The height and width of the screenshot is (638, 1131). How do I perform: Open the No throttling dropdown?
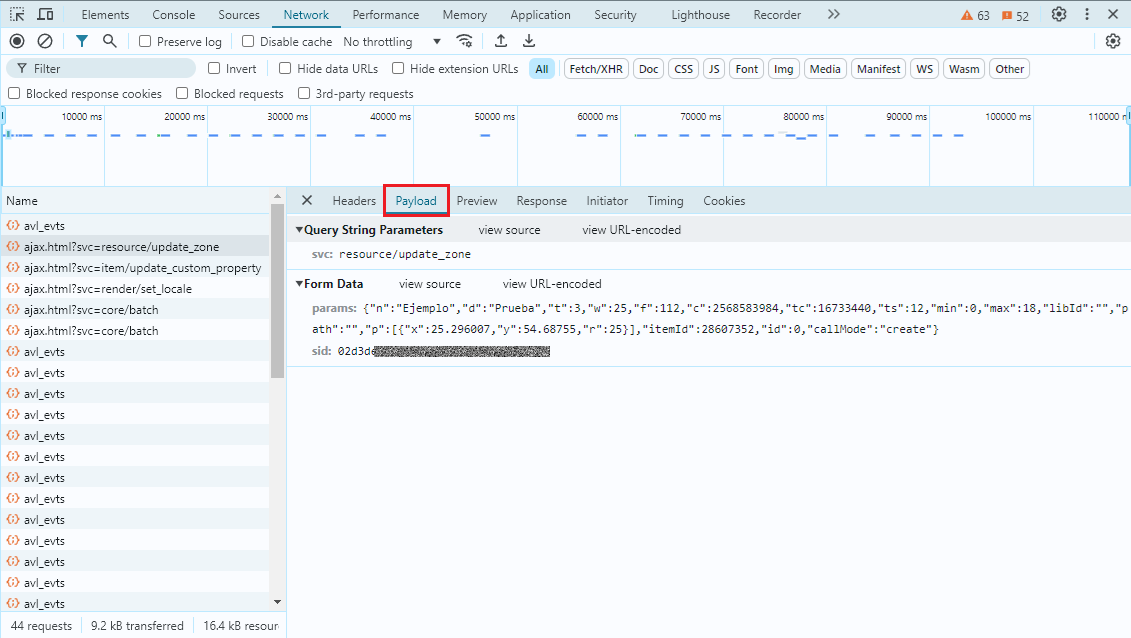coord(391,42)
